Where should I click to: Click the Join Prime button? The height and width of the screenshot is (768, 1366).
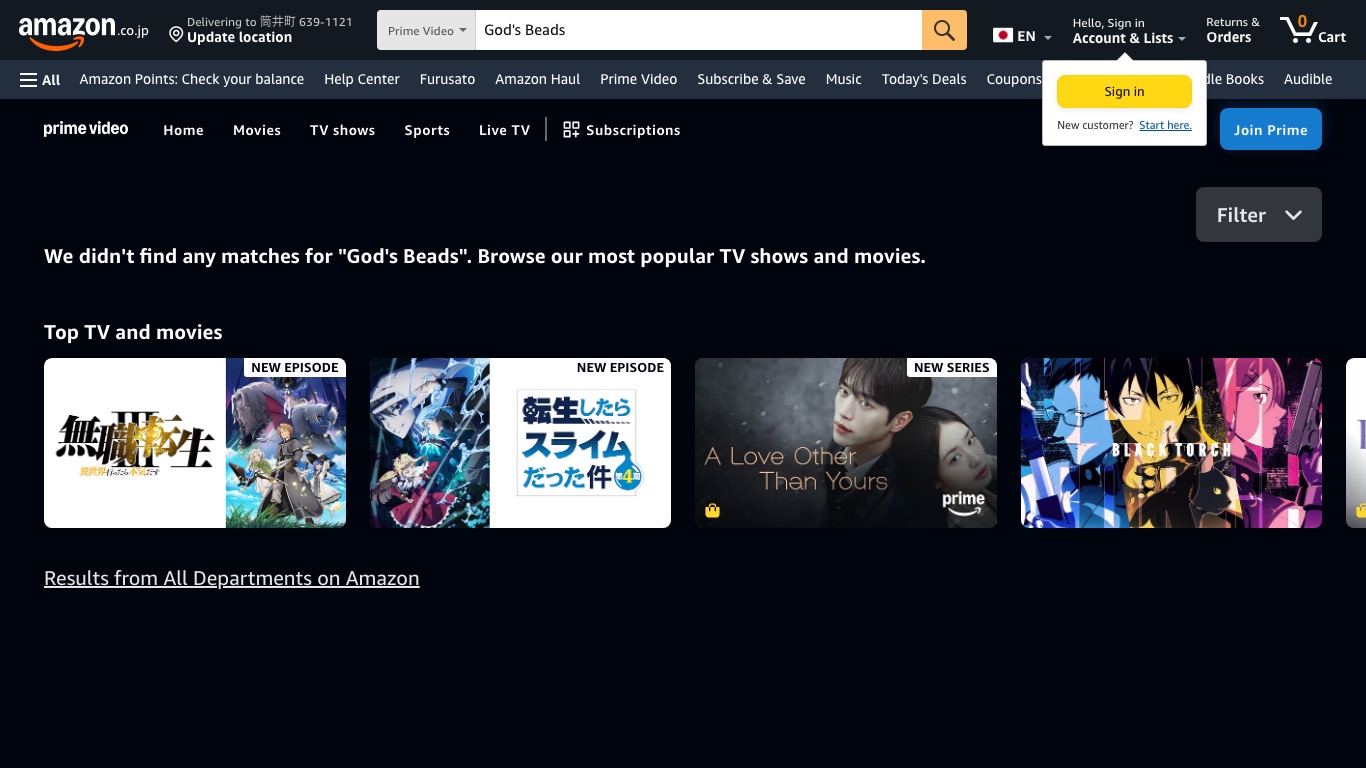click(x=1270, y=130)
